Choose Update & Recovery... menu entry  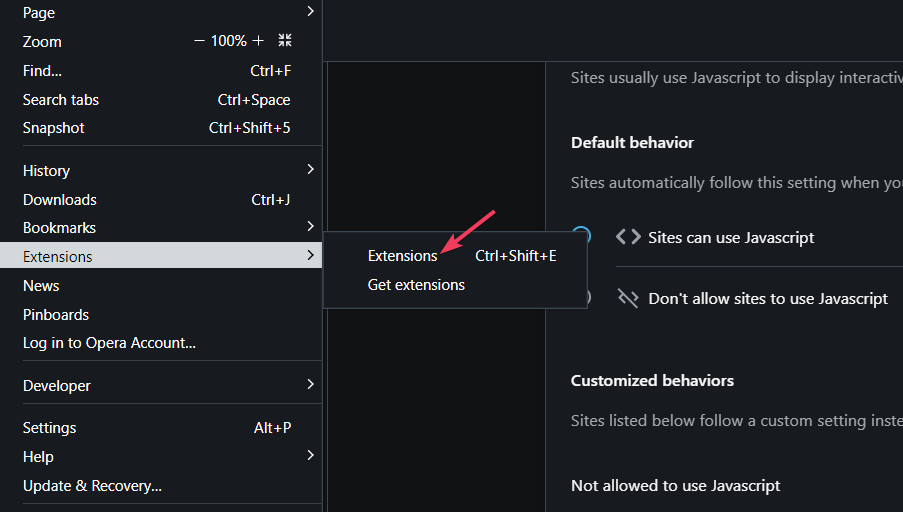pyautogui.click(x=161, y=486)
